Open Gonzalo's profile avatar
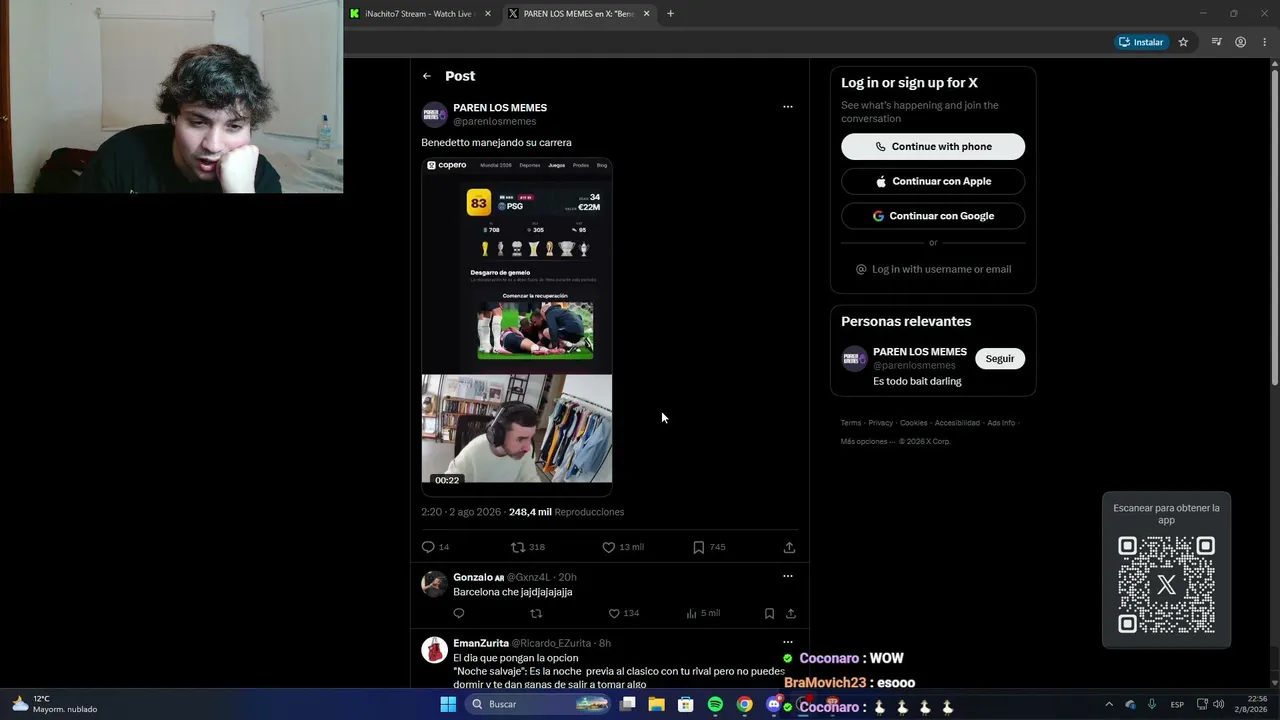The height and width of the screenshot is (720, 1280). pos(434,584)
